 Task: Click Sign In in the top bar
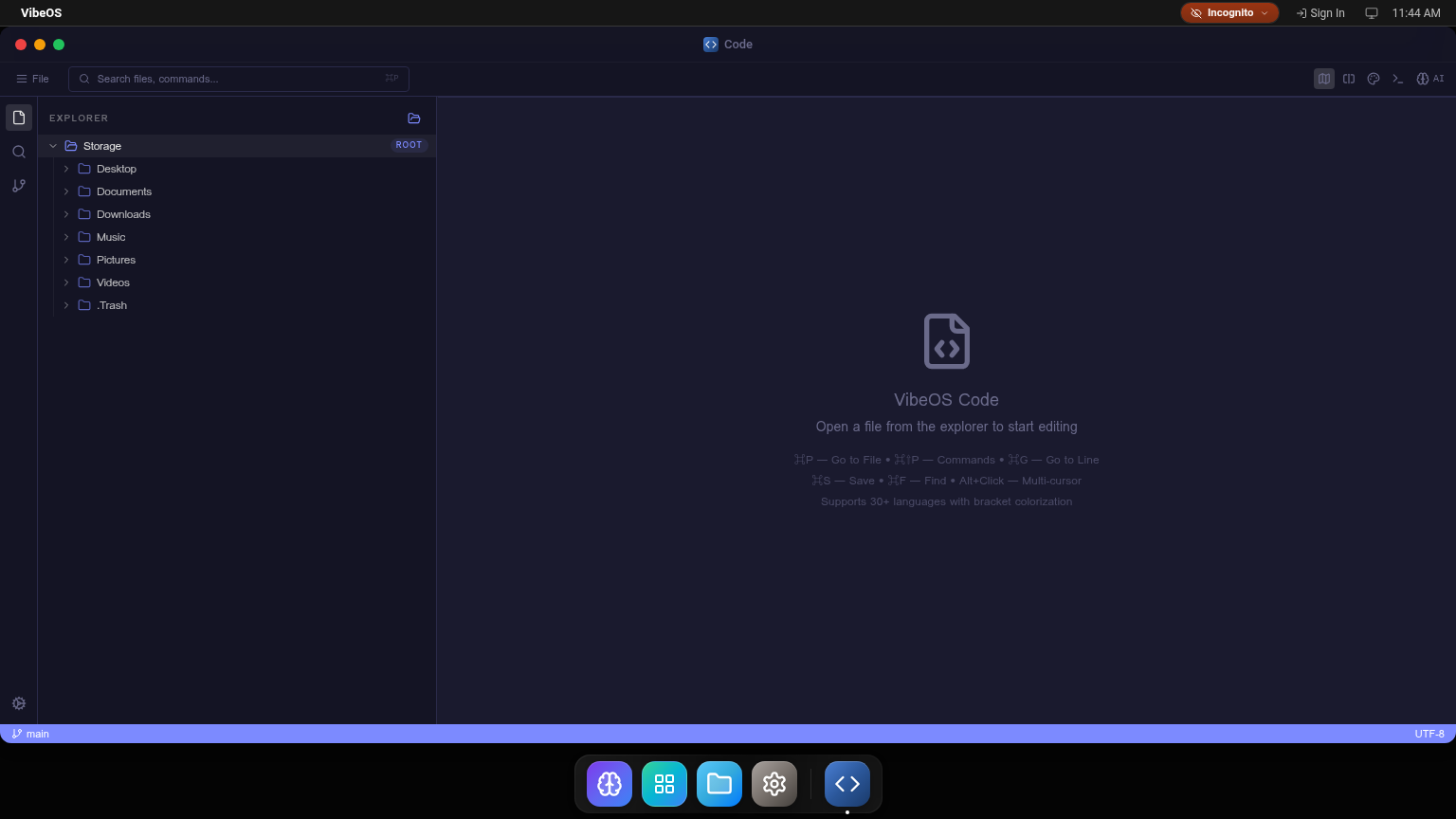tap(1320, 13)
